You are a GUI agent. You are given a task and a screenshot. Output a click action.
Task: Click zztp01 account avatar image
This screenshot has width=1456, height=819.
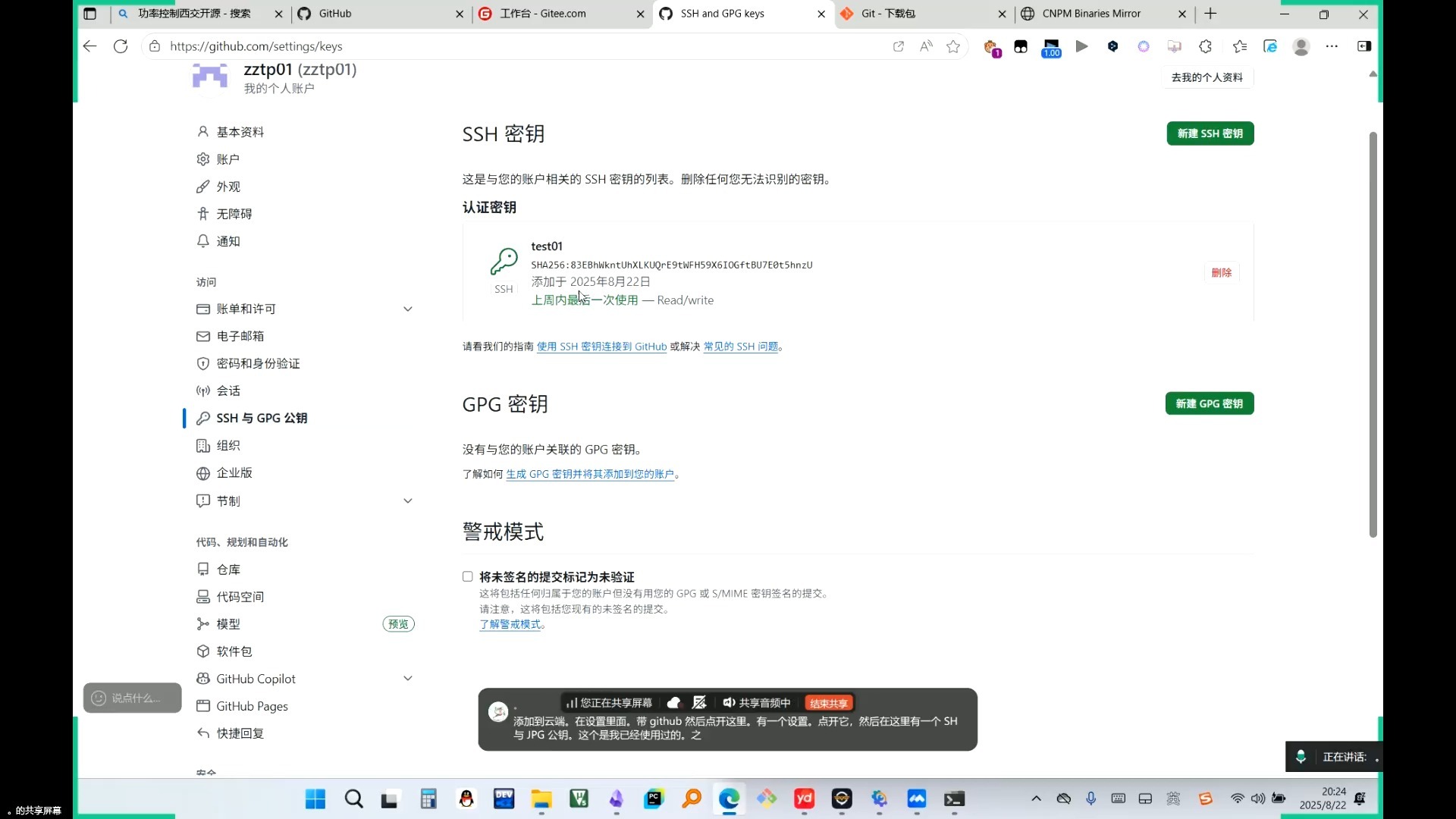click(x=210, y=76)
